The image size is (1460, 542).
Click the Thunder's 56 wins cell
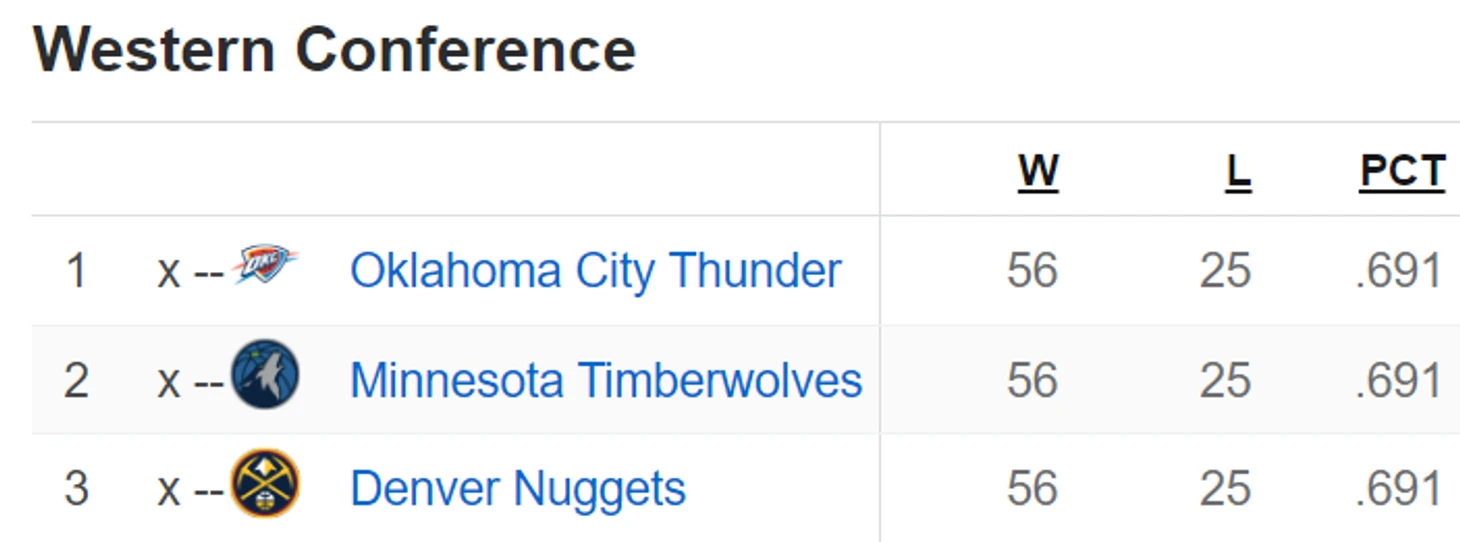point(1032,271)
